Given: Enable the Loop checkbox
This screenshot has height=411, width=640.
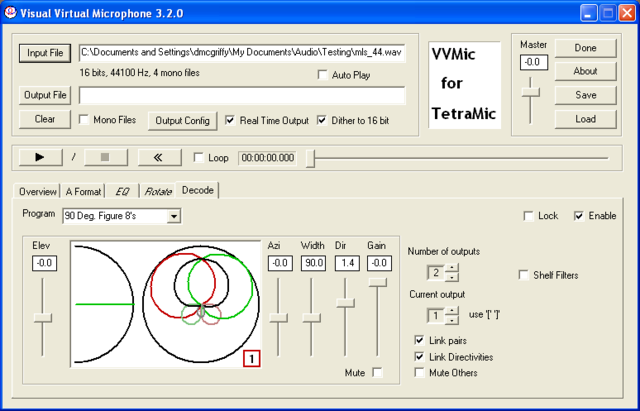Looking at the screenshot, I should point(199,158).
